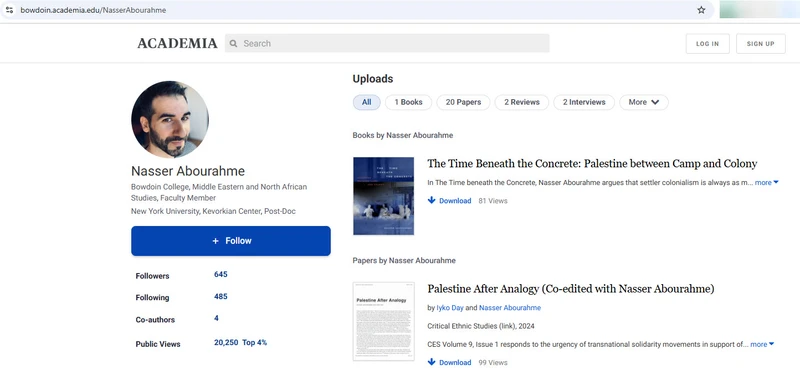Viewport: 800px width, 370px height.
Task: Click the LOG IN button
Action: point(708,44)
